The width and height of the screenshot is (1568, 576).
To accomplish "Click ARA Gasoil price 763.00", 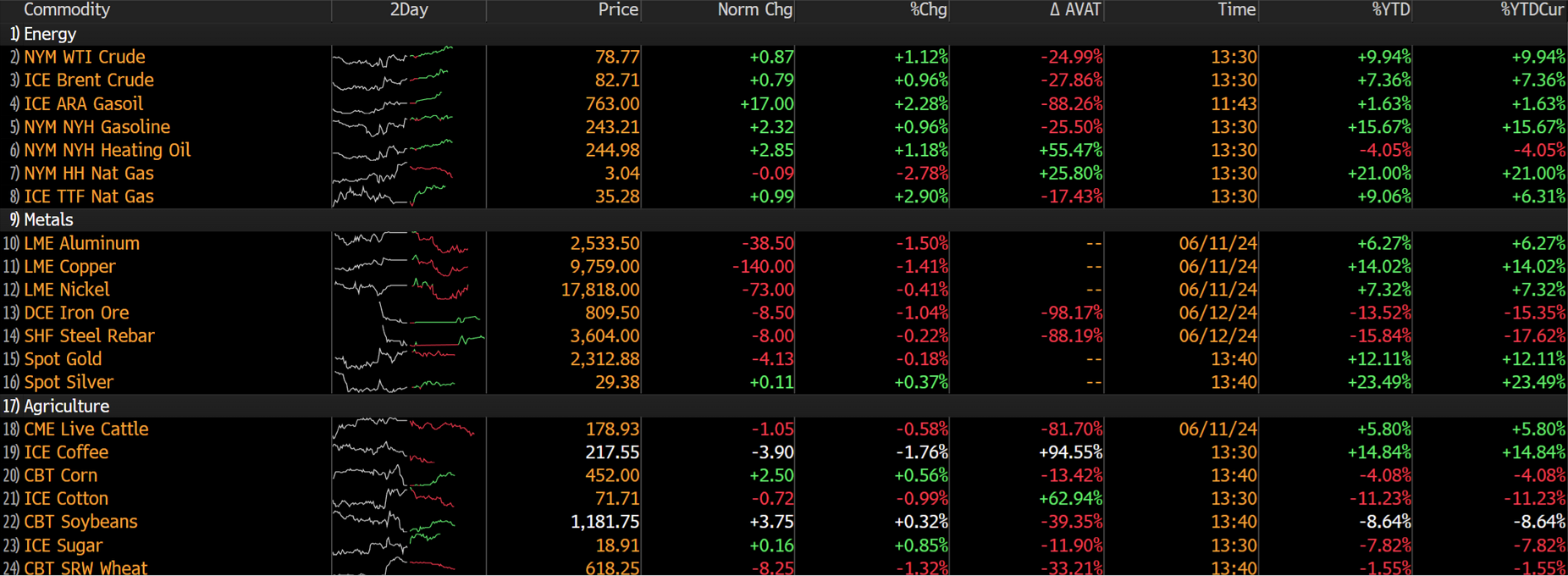I will pos(612,103).
